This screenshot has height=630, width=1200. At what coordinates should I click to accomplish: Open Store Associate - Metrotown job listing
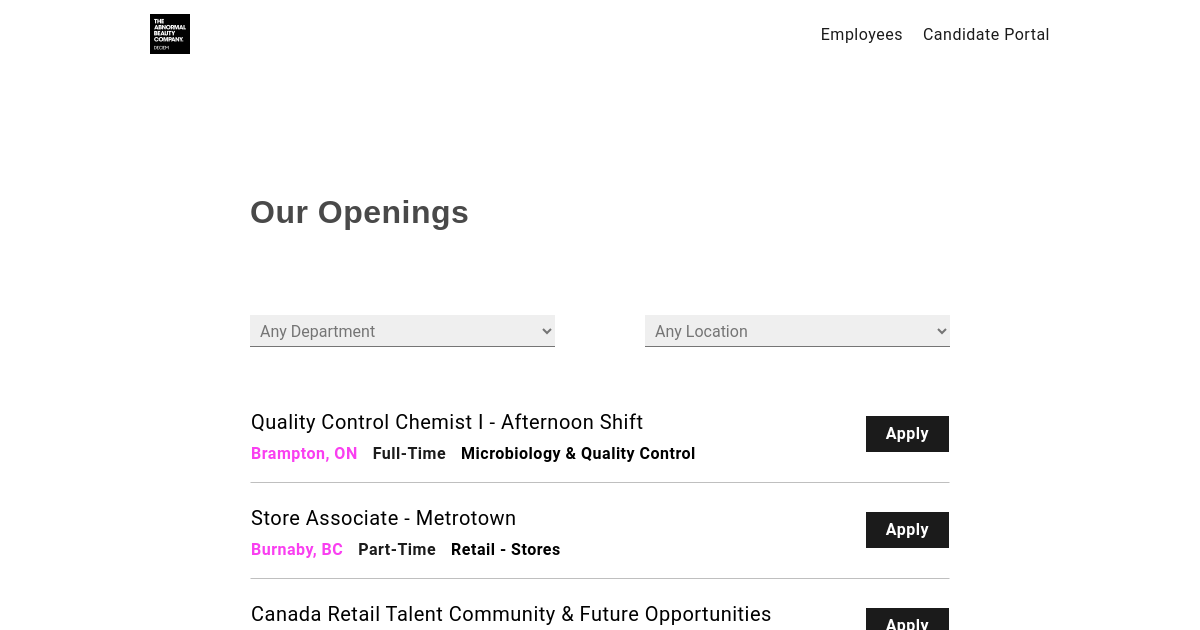tap(383, 518)
